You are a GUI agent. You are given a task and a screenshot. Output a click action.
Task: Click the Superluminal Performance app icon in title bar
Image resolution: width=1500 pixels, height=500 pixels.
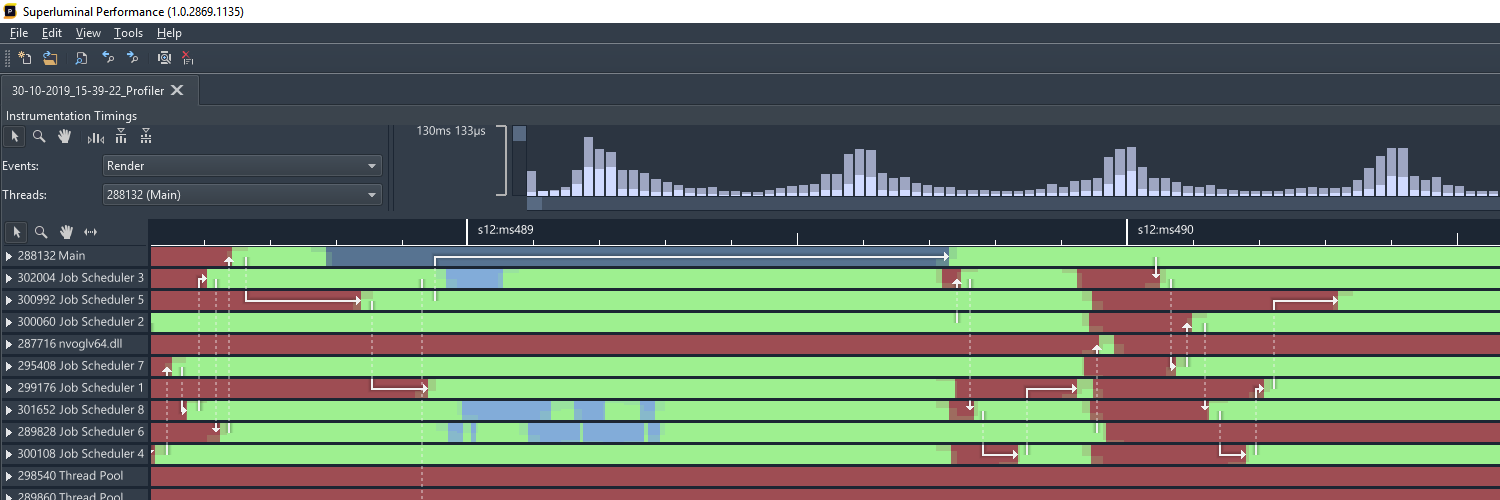pyautogui.click(x=9, y=11)
